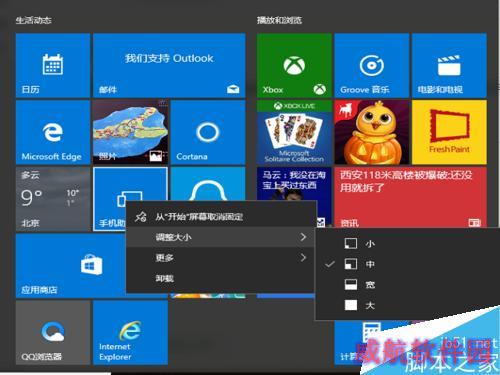Choose the 小 tile size
Image resolution: width=500 pixels, height=375 pixels.
(x=408, y=244)
